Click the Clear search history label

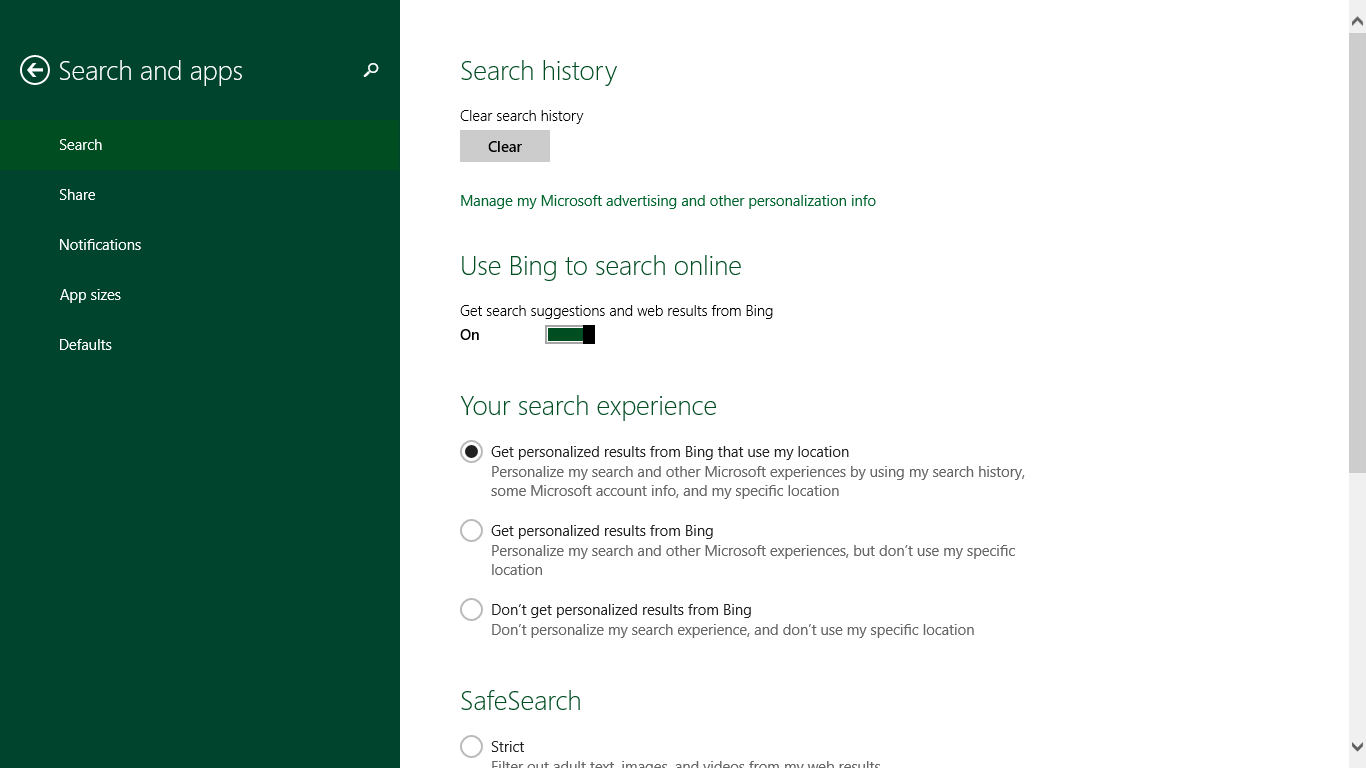click(x=521, y=116)
